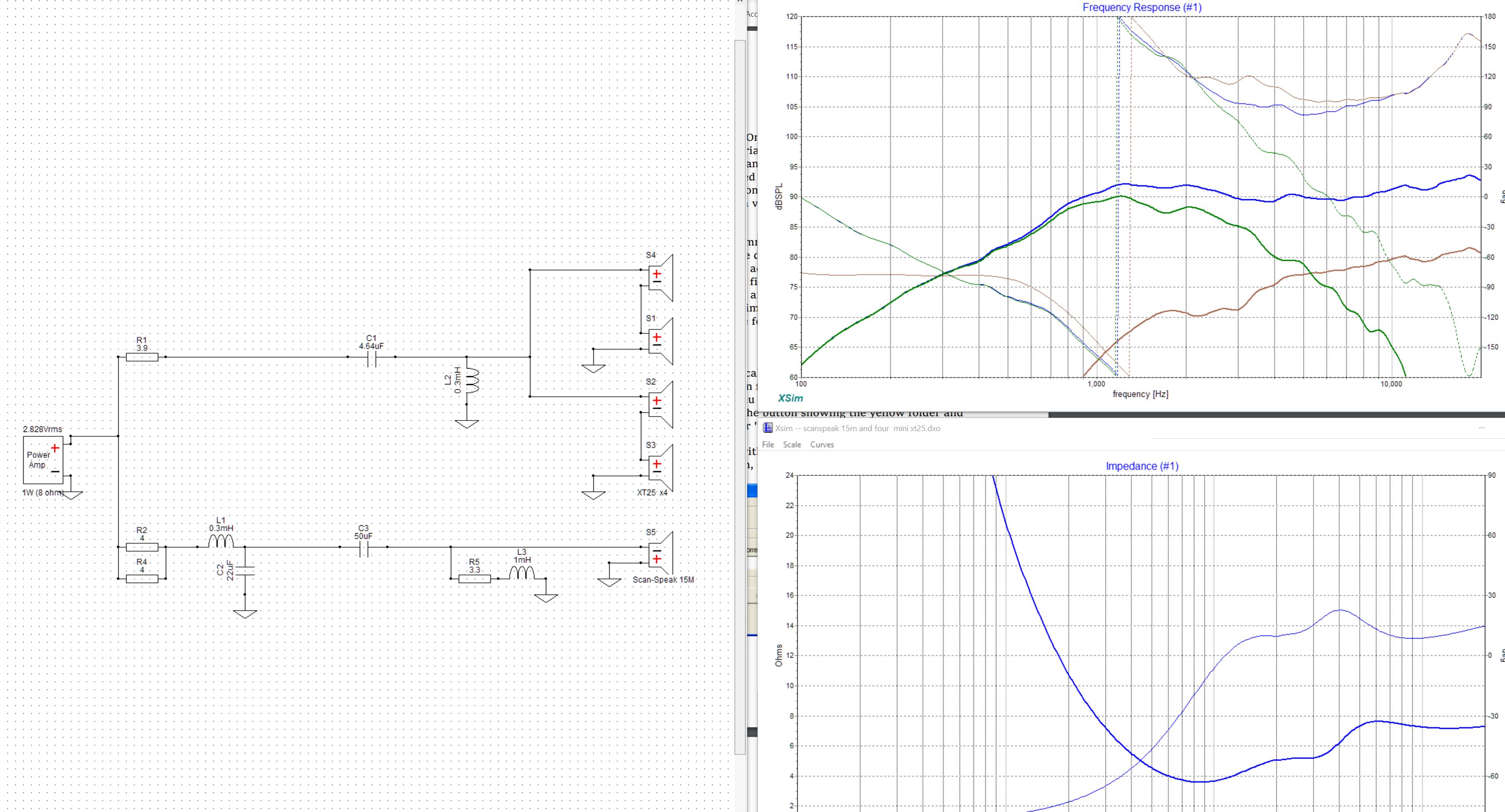The width and height of the screenshot is (1505, 812).
Task: Select capacitor C2 22uF
Action: pos(245,570)
